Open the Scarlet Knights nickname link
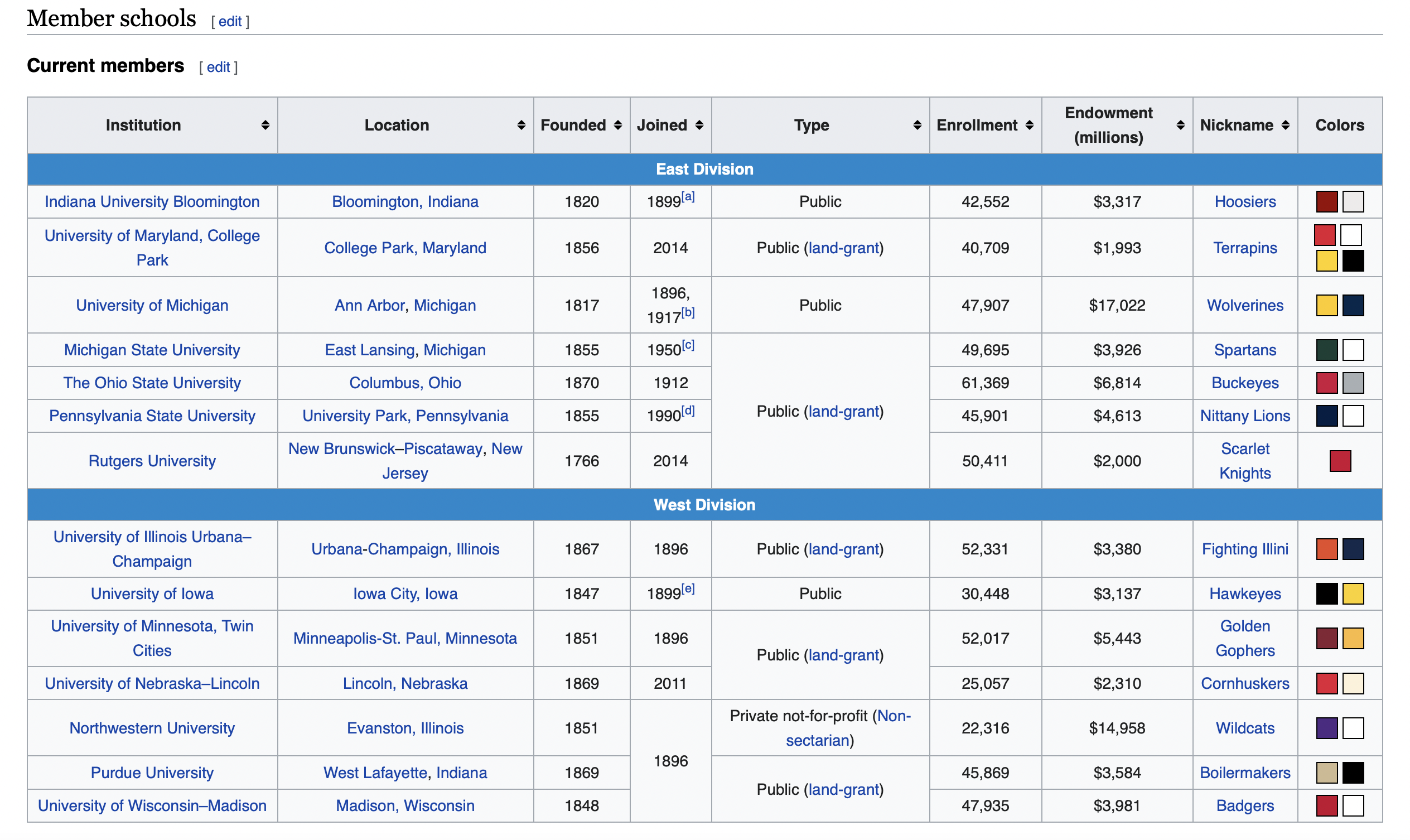1410x840 pixels. pyautogui.click(x=1247, y=461)
